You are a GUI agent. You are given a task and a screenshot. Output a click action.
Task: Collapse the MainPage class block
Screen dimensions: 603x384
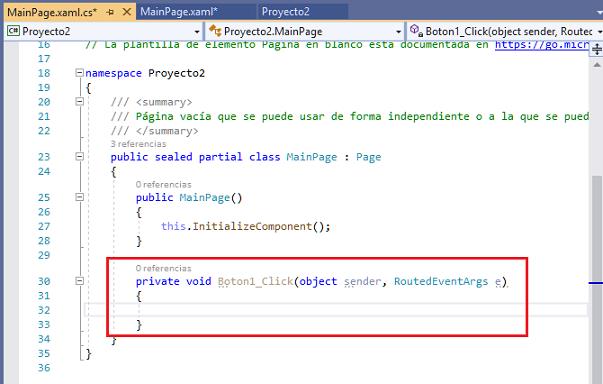(79, 156)
